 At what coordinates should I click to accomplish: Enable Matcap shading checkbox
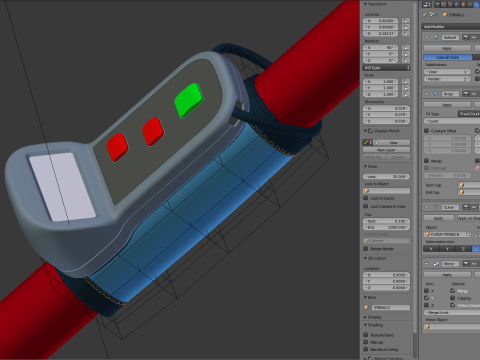coord(366,342)
